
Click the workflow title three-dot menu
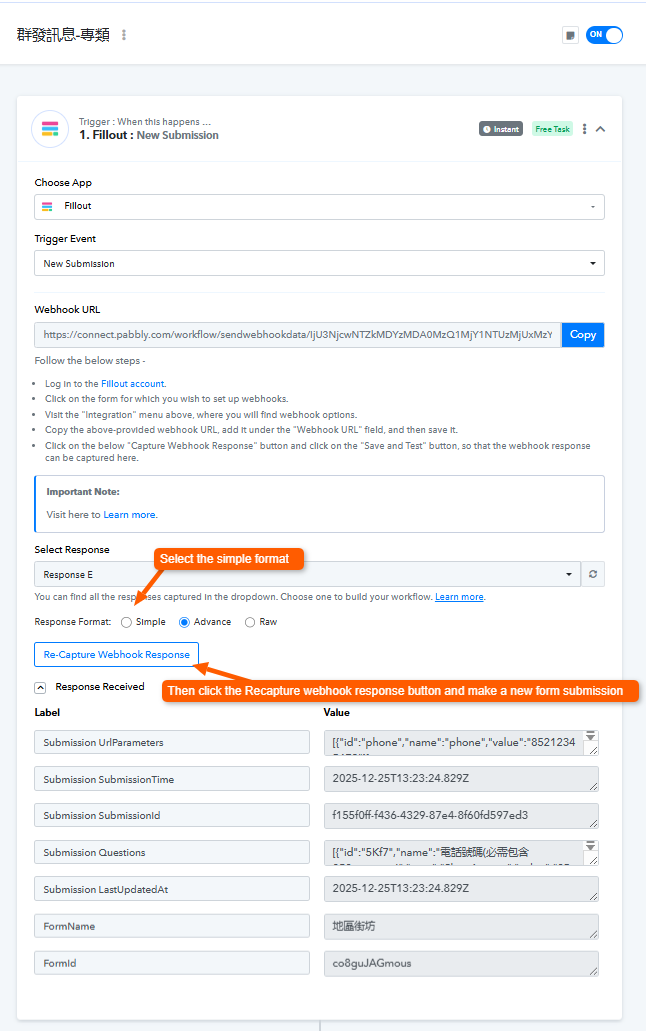click(124, 35)
